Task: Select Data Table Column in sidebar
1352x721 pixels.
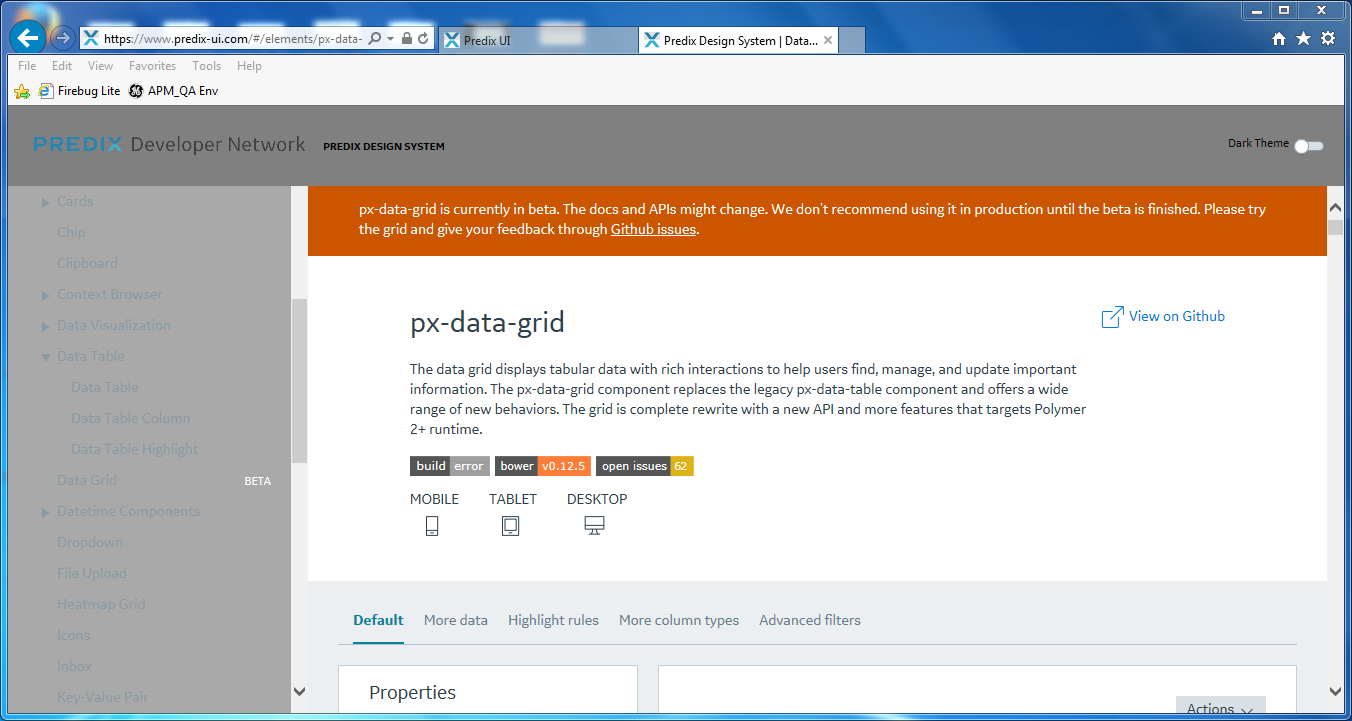Action: [130, 419]
